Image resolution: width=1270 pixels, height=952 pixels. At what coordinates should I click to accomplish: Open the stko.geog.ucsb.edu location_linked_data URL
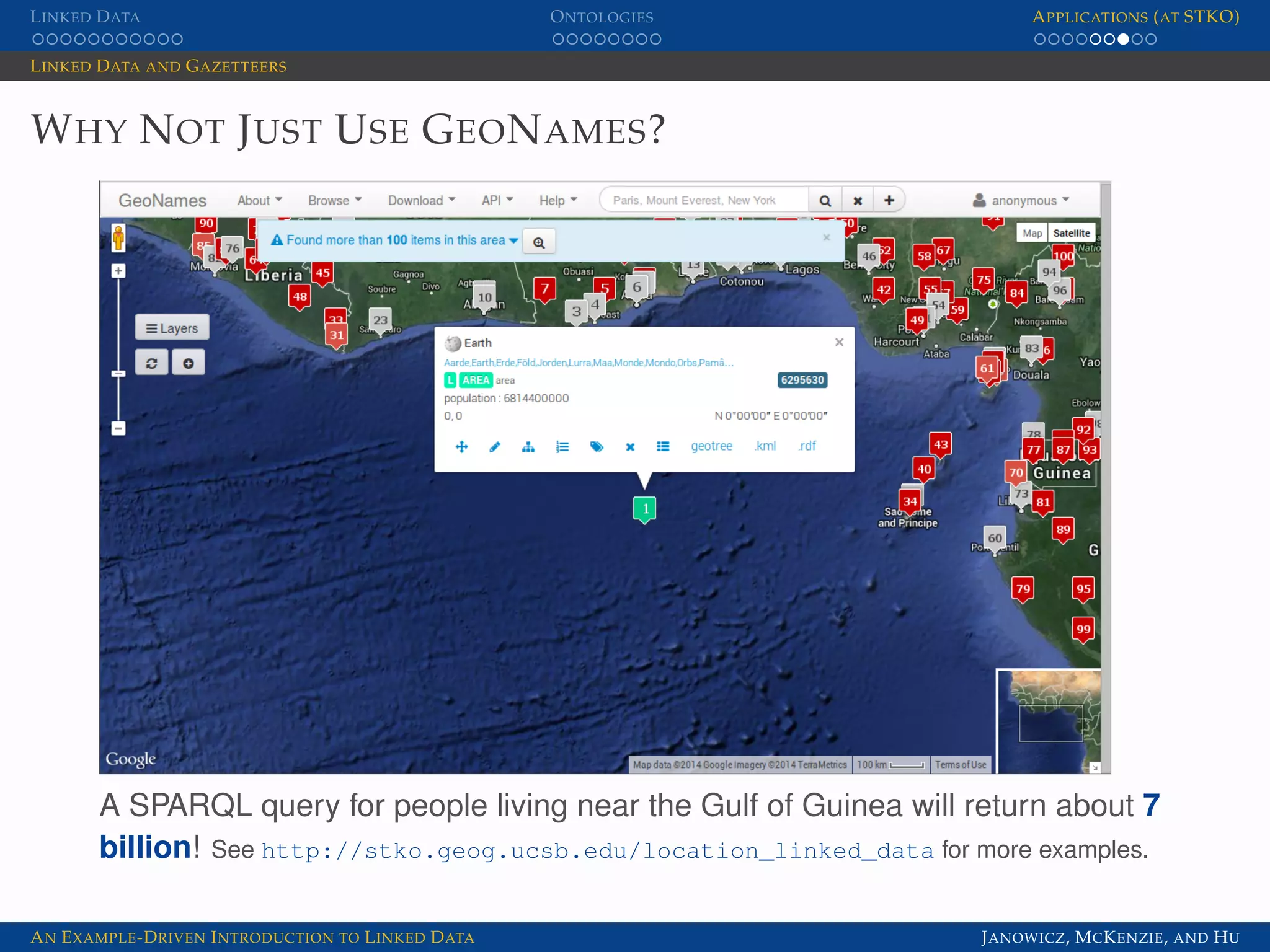point(598,851)
